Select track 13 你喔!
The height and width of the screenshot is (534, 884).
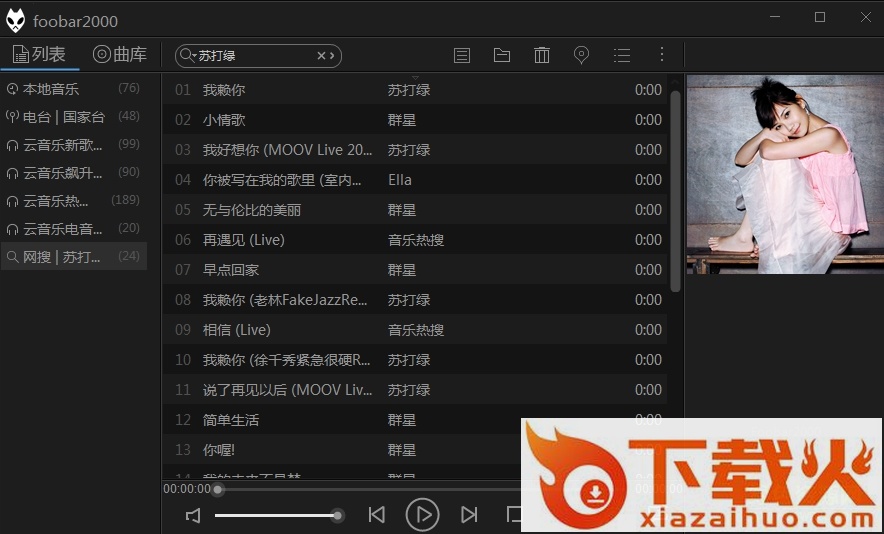click(x=414, y=449)
